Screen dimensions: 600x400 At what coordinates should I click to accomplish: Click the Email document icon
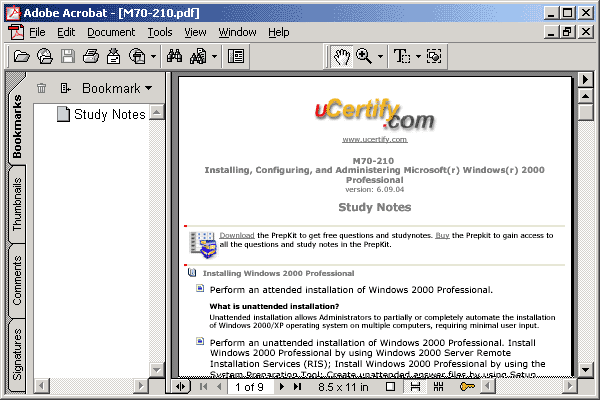point(137,57)
